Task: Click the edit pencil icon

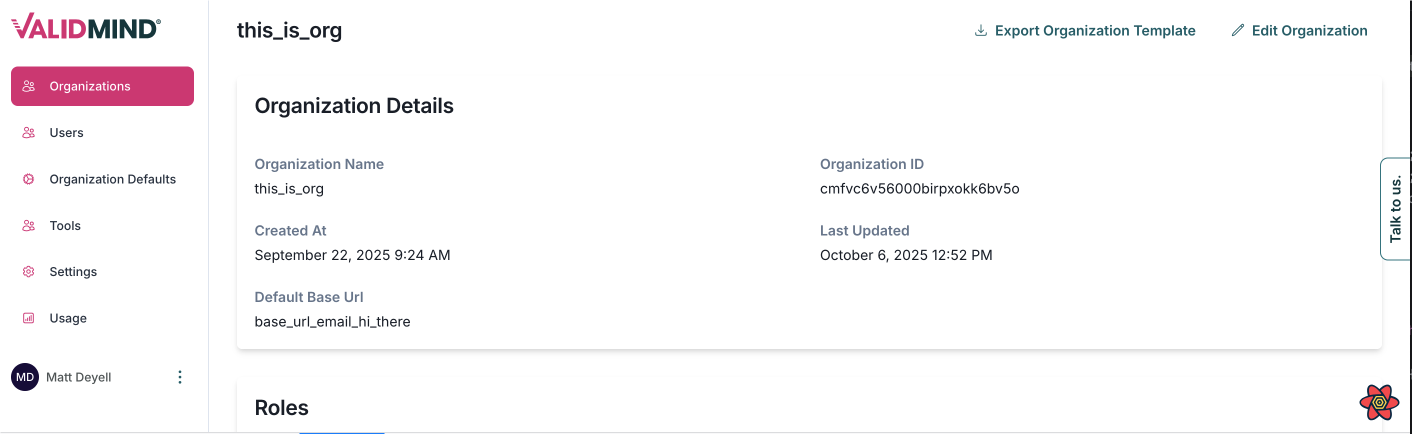Action: pyautogui.click(x=1238, y=31)
